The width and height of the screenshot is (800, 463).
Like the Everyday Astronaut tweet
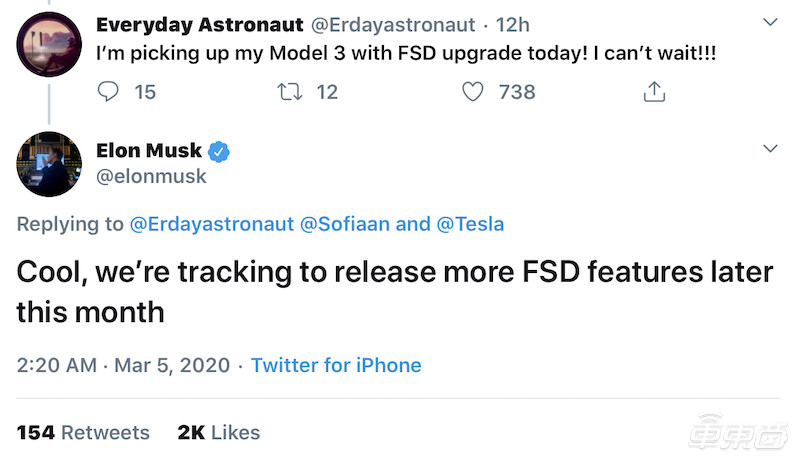coord(473,92)
